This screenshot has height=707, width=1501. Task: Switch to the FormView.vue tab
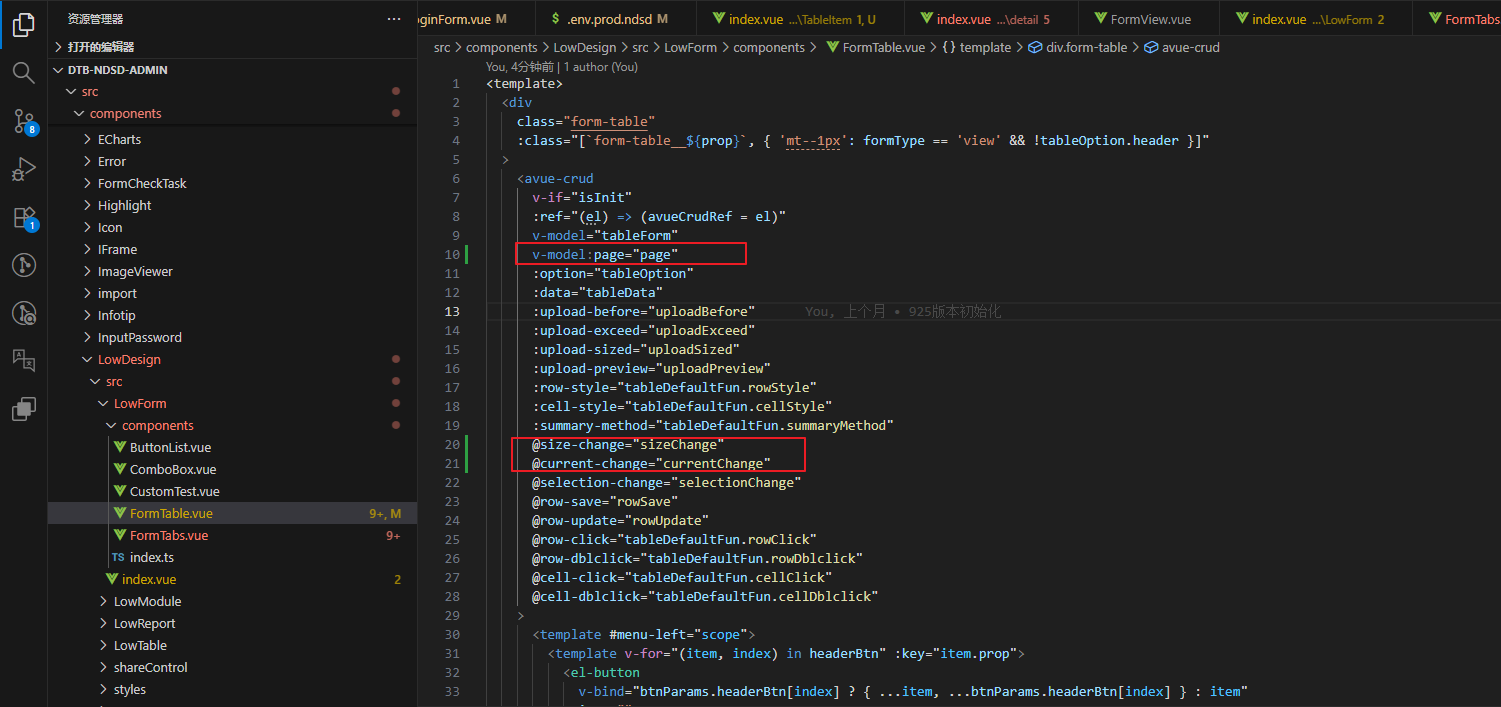(1150, 19)
